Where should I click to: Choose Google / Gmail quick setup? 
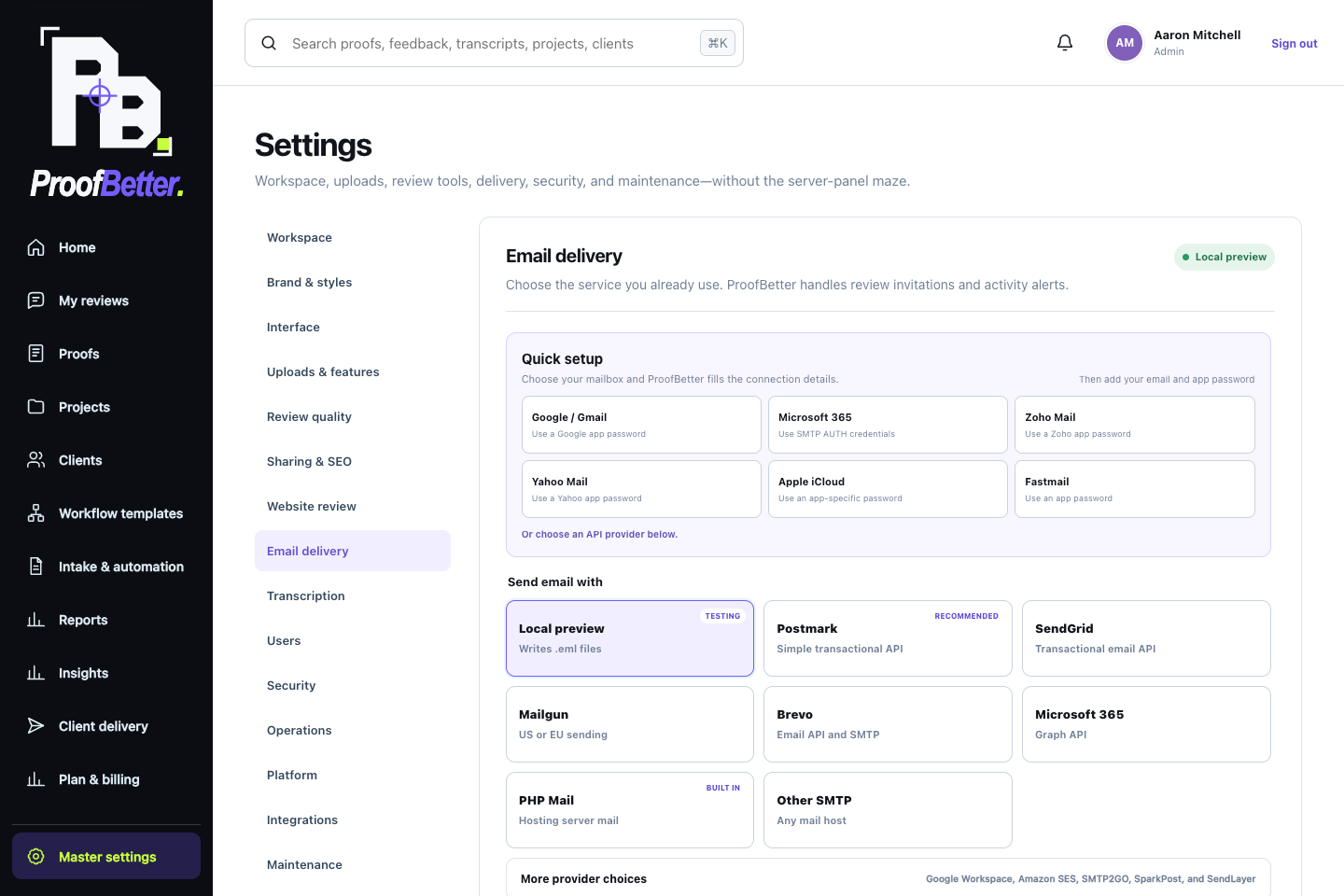641,425
